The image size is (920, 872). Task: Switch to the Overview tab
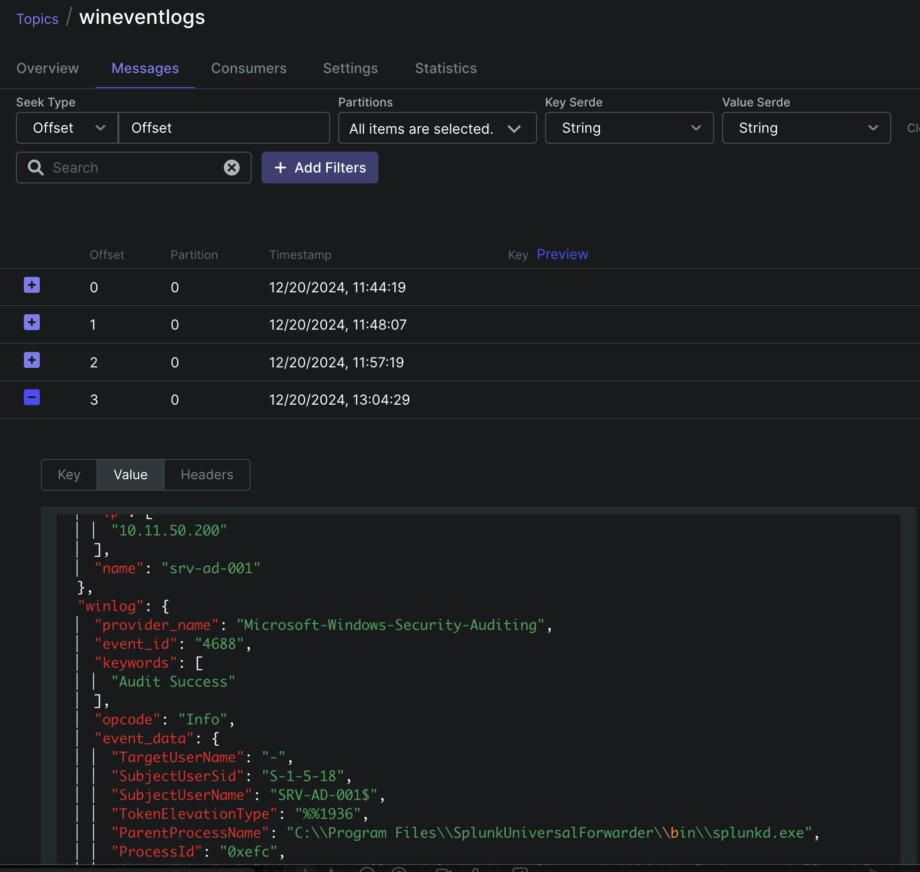pyautogui.click(x=47, y=68)
